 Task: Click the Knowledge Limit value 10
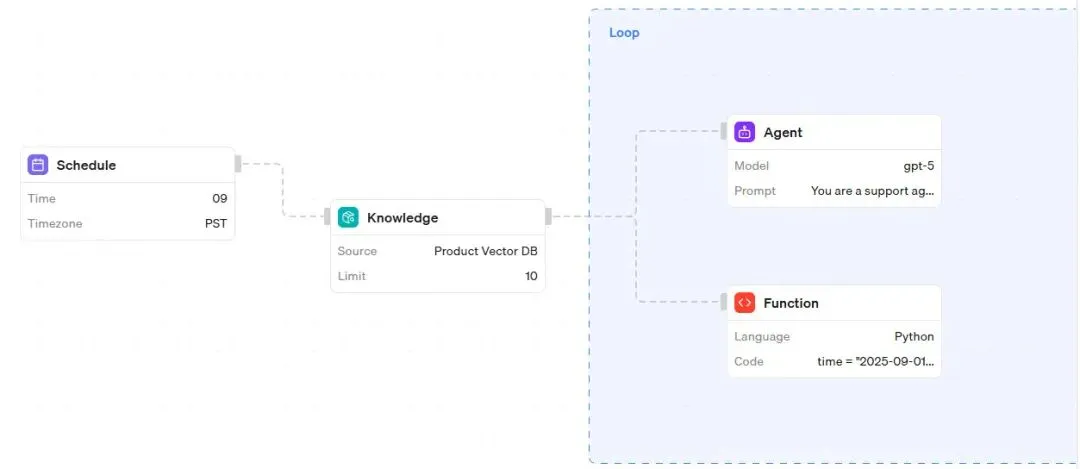point(531,276)
